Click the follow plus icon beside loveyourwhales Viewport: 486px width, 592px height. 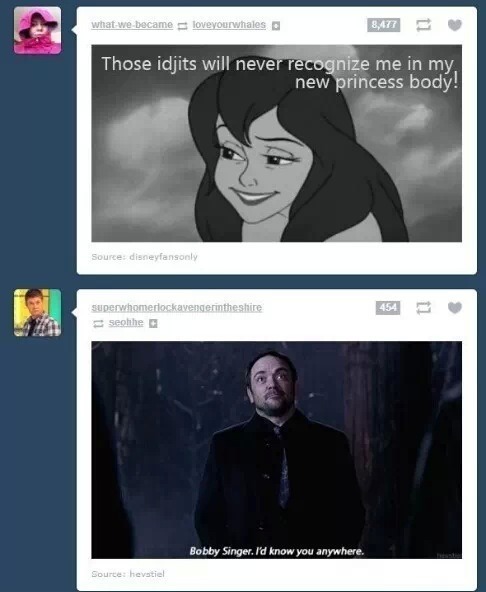tap(276, 26)
